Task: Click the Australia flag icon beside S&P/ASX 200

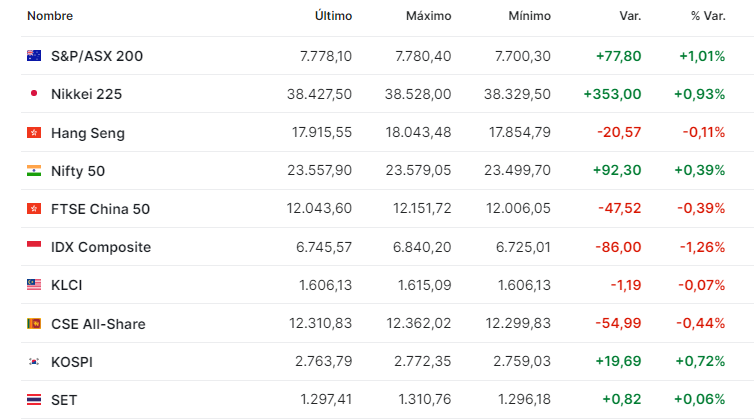Action: [34, 56]
